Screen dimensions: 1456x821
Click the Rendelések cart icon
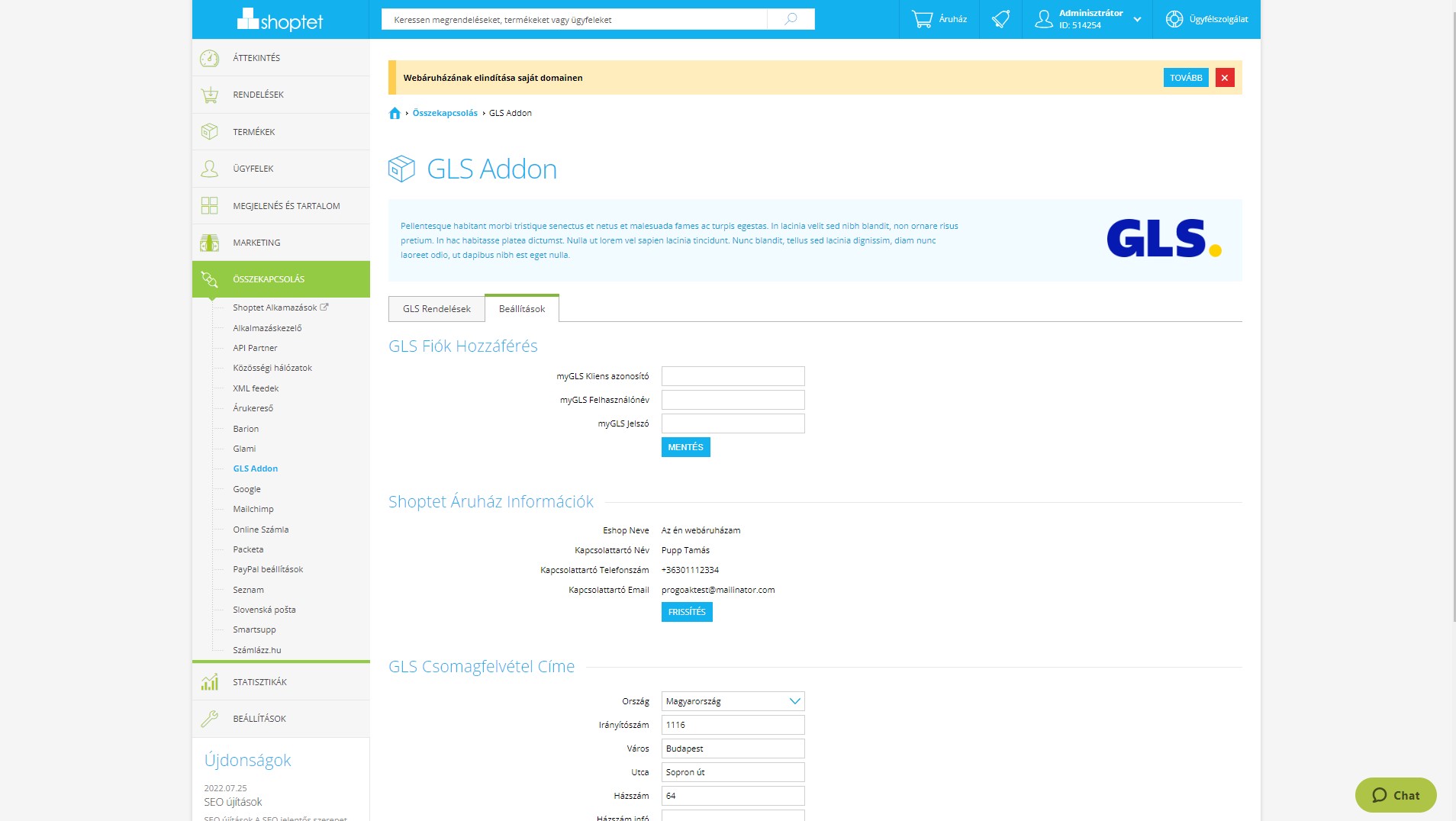tap(209, 95)
